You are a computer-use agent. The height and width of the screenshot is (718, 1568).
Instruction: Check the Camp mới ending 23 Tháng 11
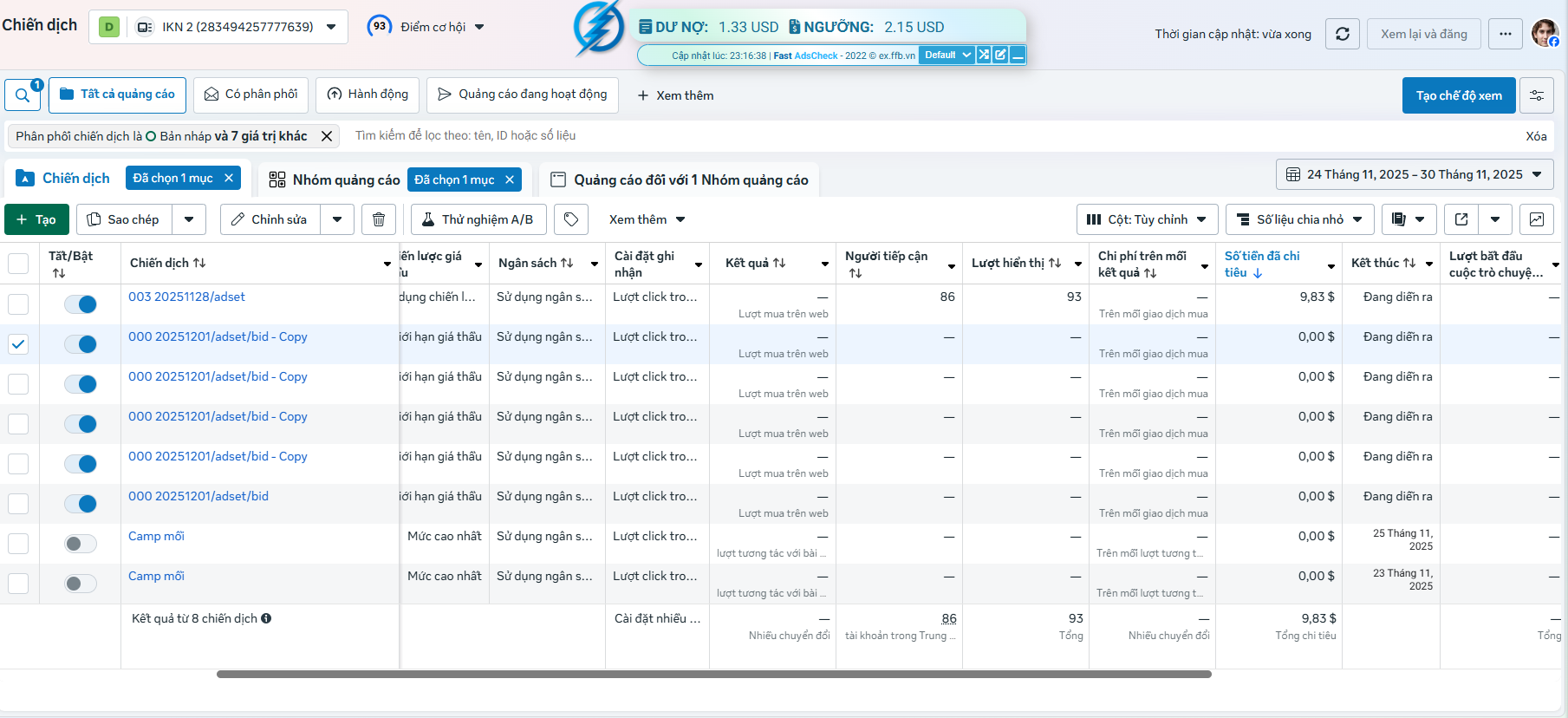tap(18, 584)
